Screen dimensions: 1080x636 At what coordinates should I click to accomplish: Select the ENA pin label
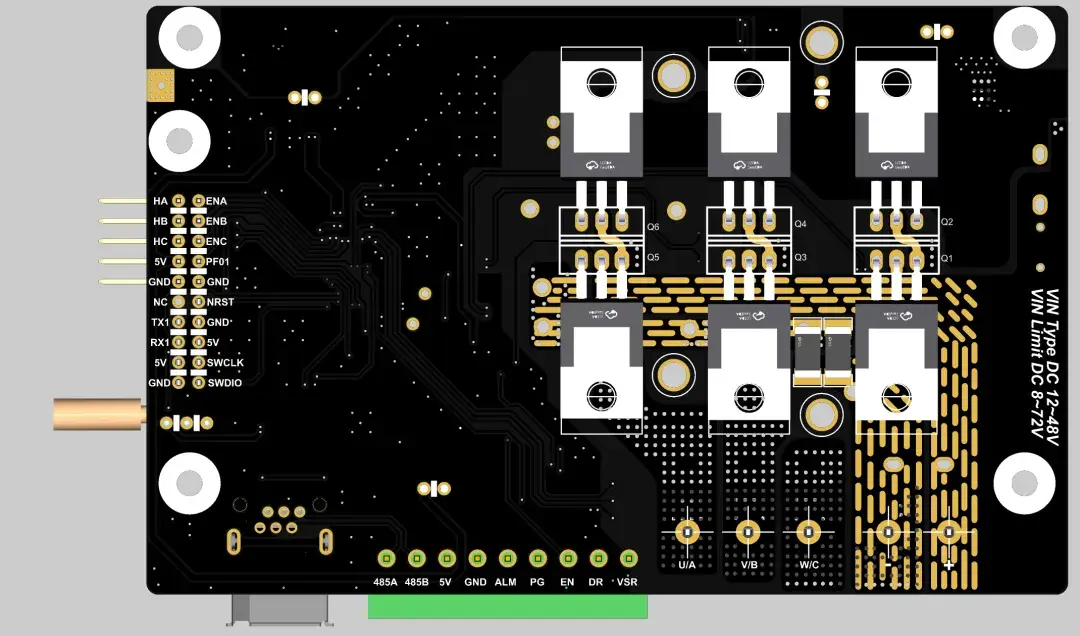coord(216,201)
